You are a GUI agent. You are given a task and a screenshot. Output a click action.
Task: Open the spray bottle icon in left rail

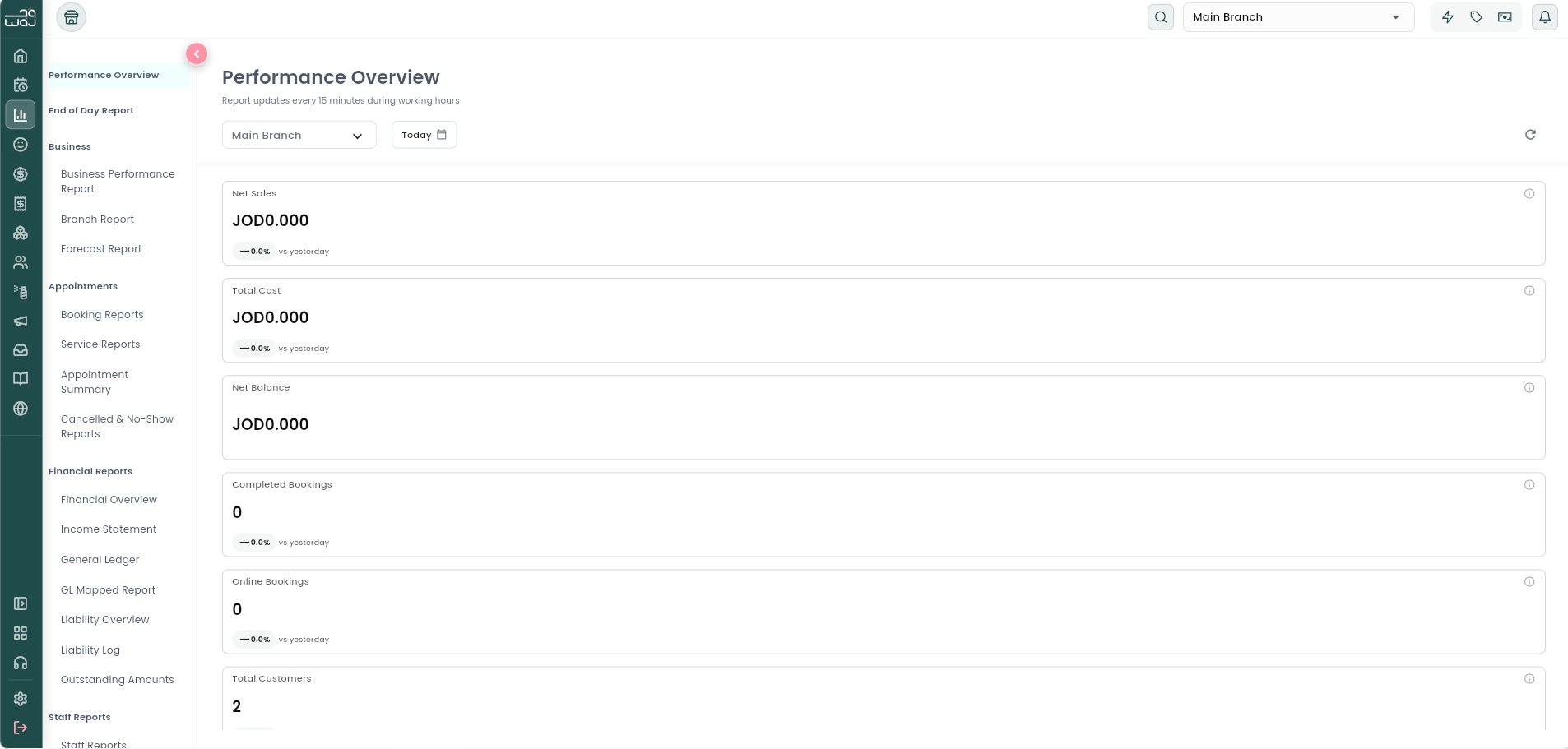click(21, 292)
